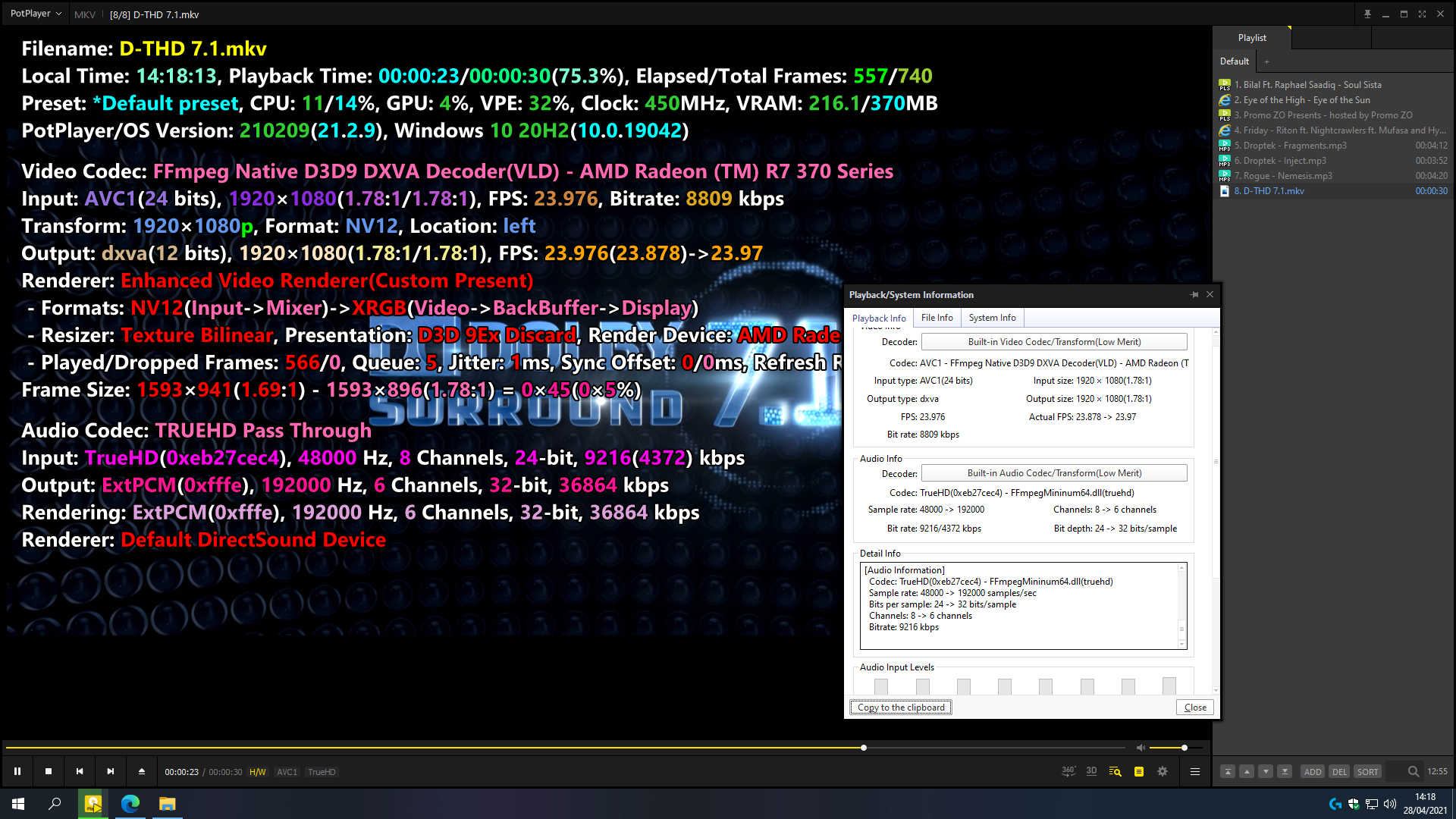Screen dimensions: 1456x819
Task: Search the playlist with magnifier icon
Action: coord(1414,771)
